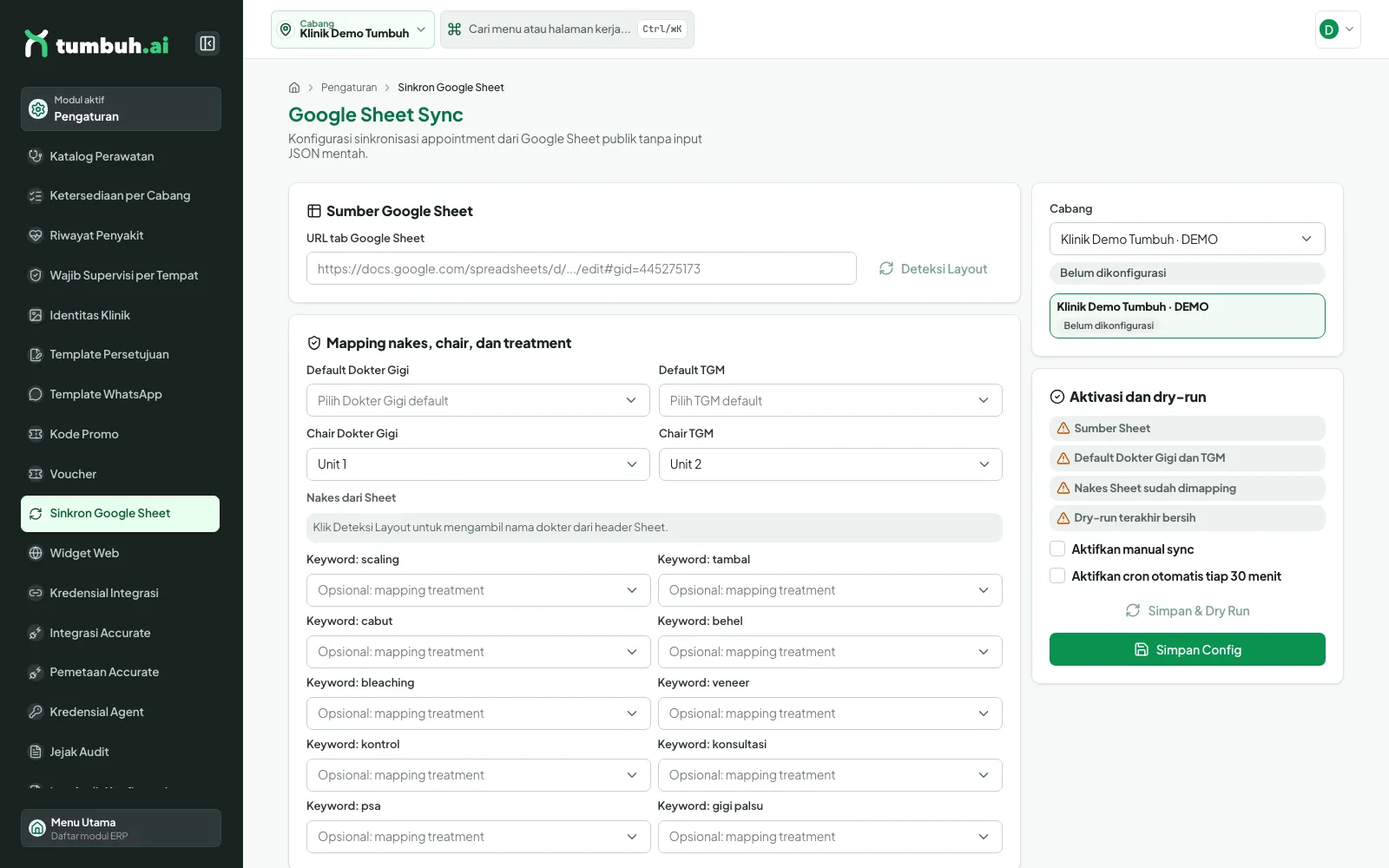Click the Identitas Klinik icon
Image resolution: width=1389 pixels, height=868 pixels.
coord(36,315)
